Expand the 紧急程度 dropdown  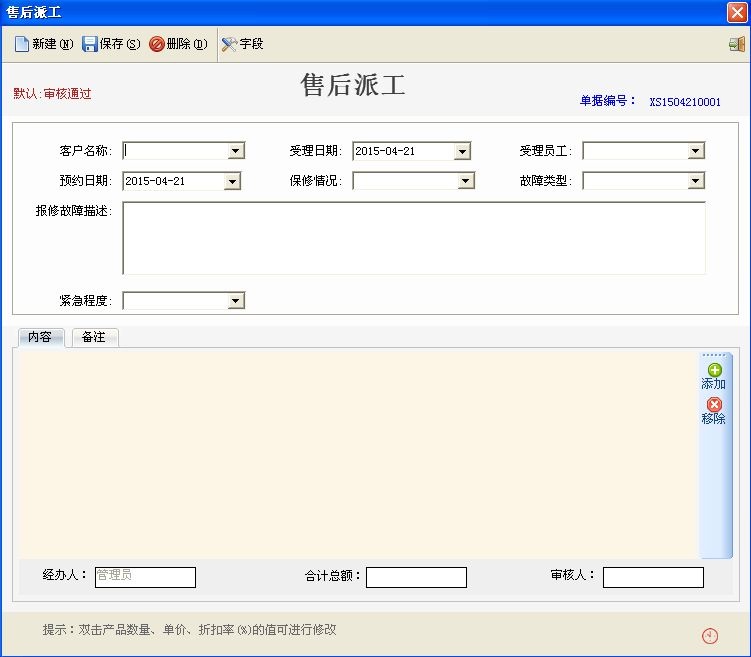(236, 300)
